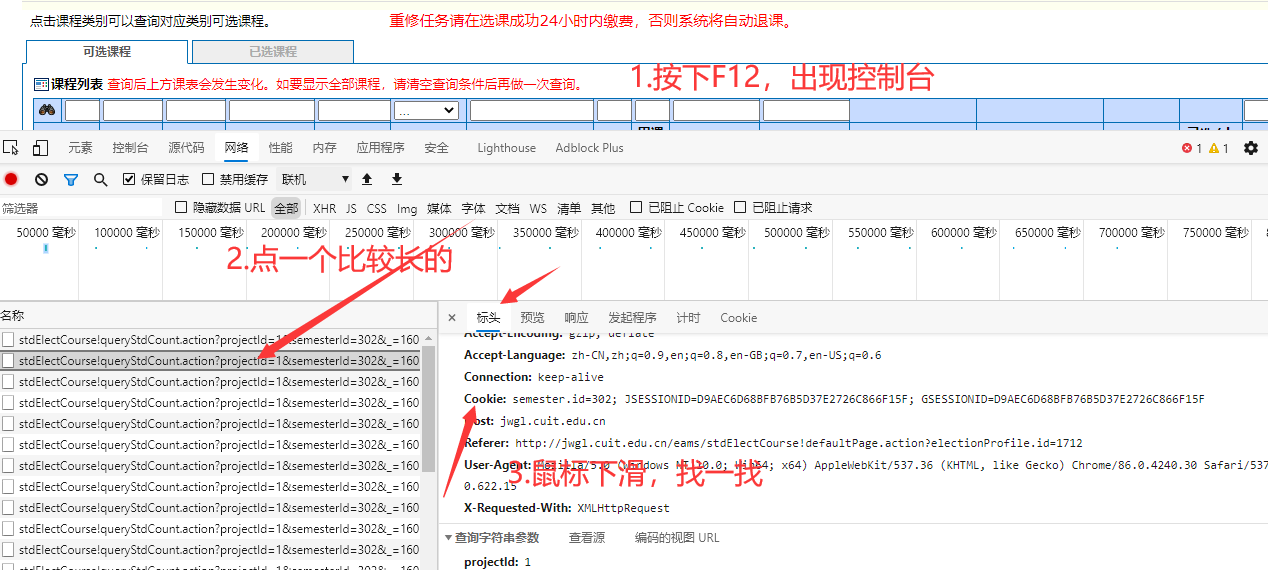Clear the network log
This screenshot has width=1268, height=570.
pos(41,179)
